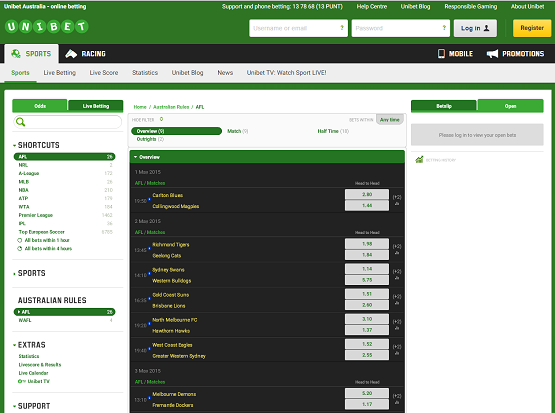The height and width of the screenshot is (413, 555).
Task: Click the Unibet logo
Action: click(x=47, y=27)
